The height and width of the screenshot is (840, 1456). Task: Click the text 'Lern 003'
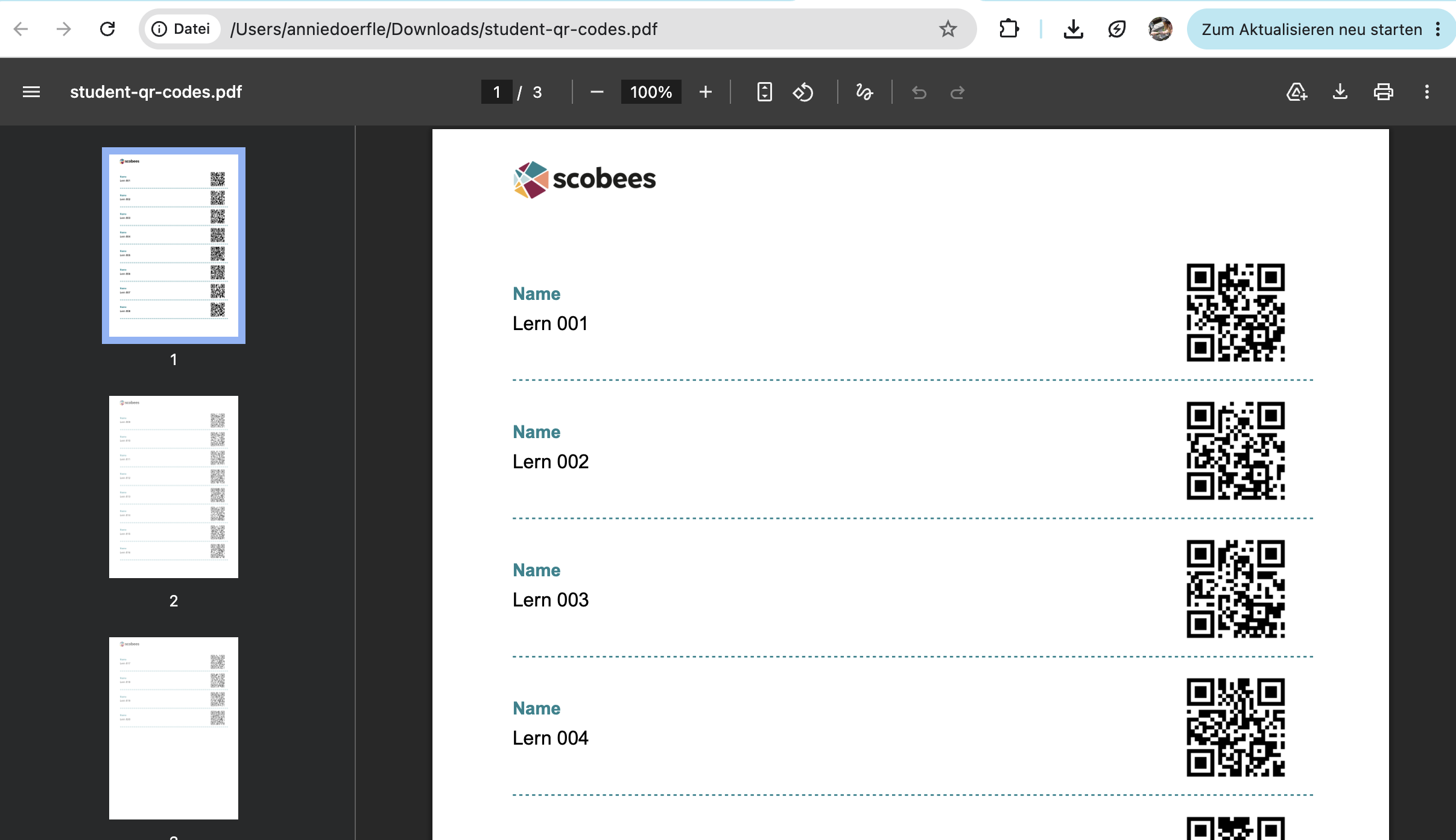pos(551,600)
